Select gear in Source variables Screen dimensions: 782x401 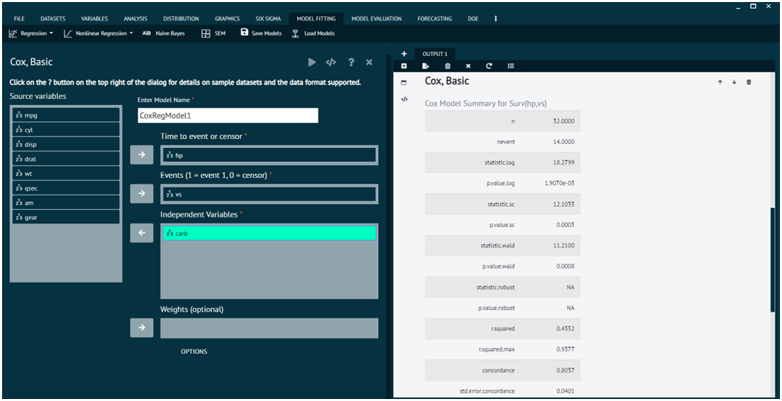pos(66,217)
